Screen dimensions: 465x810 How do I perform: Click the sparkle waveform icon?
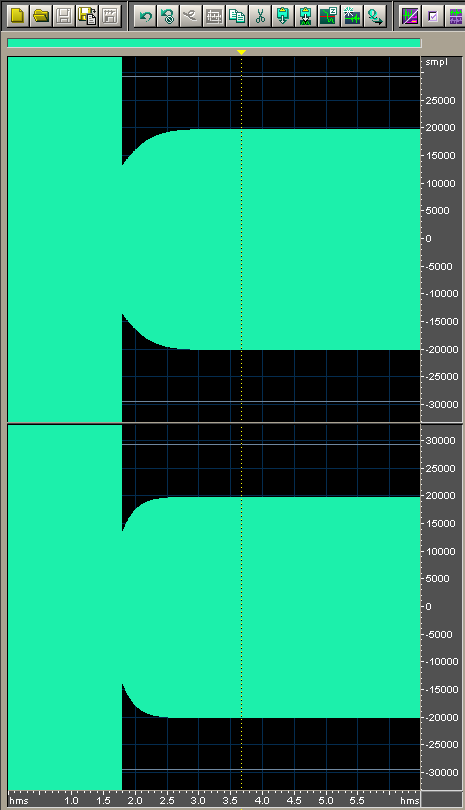[x=351, y=16]
